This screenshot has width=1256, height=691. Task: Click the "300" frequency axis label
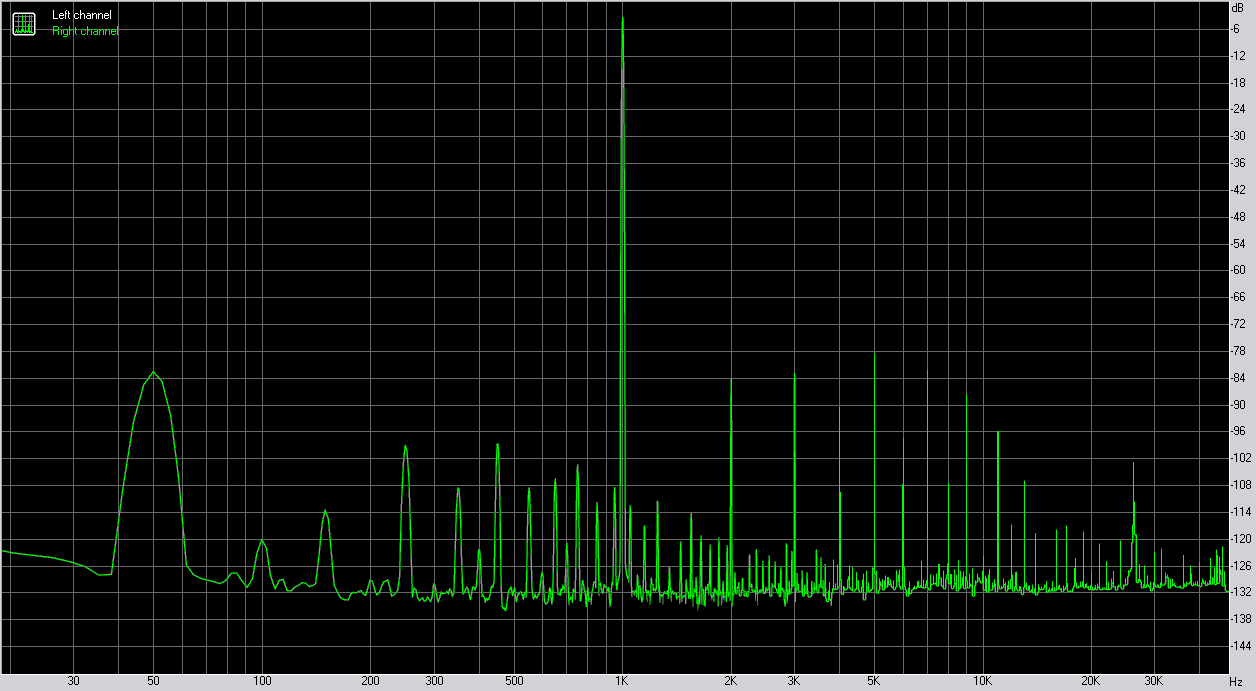434,681
